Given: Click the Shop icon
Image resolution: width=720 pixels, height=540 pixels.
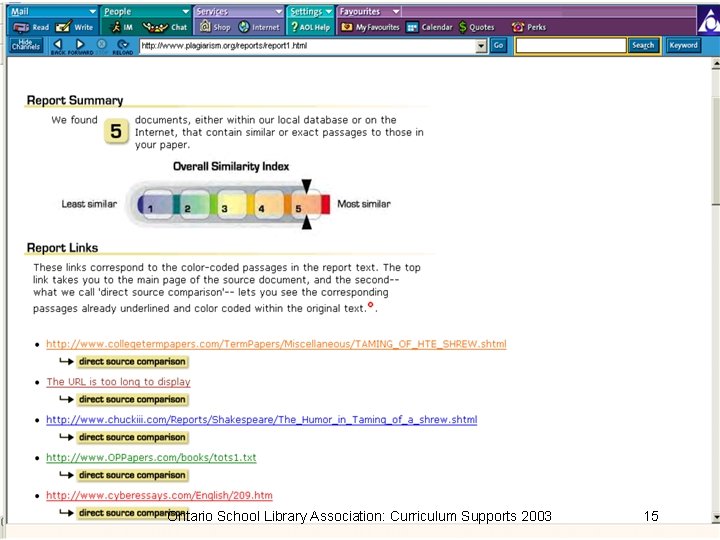Looking at the screenshot, I should 215,28.
